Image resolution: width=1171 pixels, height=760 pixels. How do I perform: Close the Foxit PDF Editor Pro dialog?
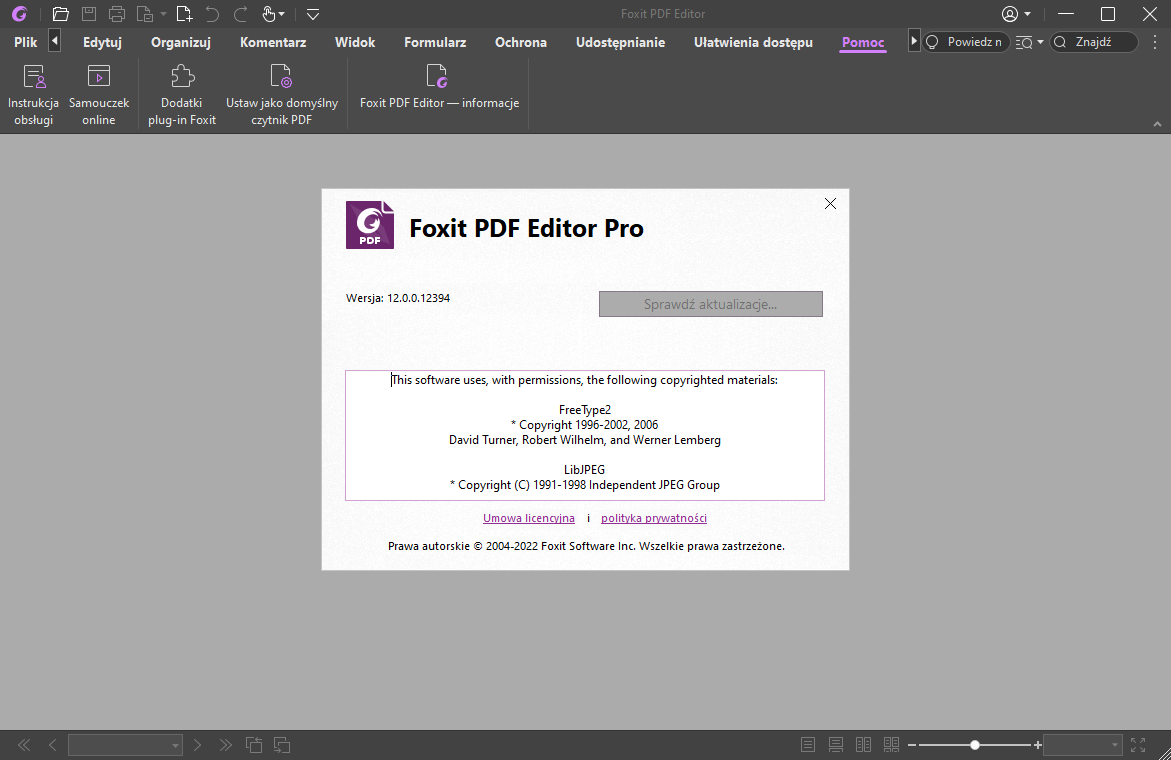click(x=830, y=204)
